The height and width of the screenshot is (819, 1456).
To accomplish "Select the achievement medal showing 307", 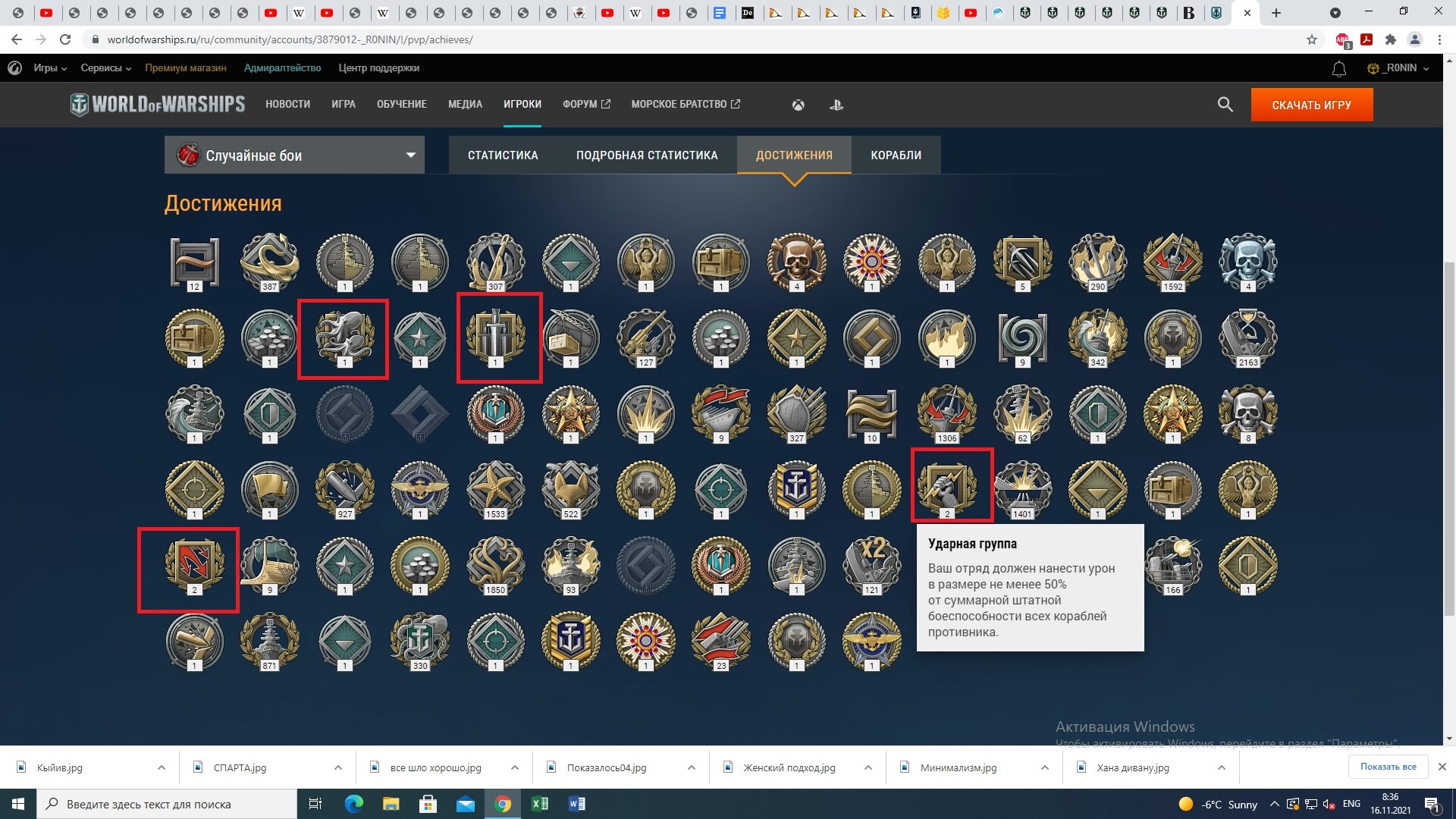I will pyautogui.click(x=495, y=262).
